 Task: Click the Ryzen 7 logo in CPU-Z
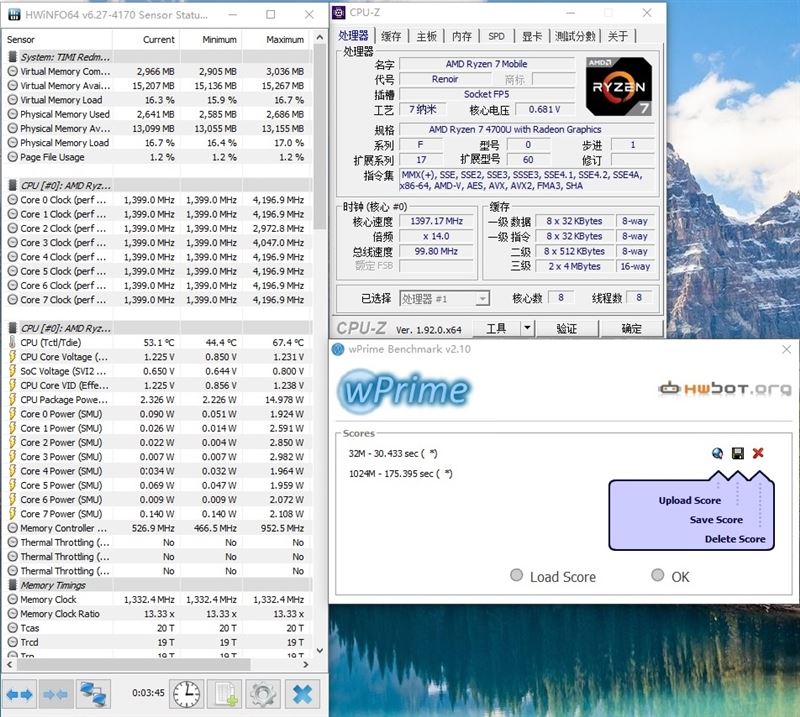coord(619,86)
